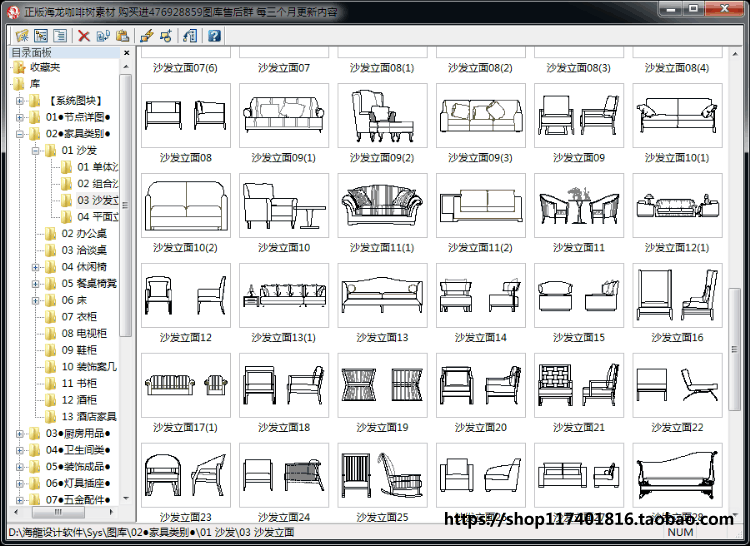
Task: Click the list view toolbar icon
Action: [60, 36]
